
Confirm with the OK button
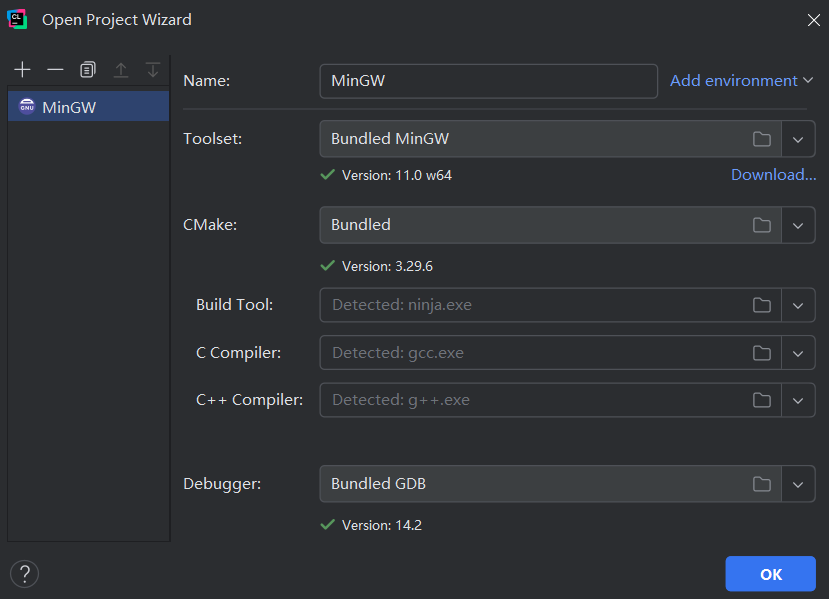click(770, 574)
